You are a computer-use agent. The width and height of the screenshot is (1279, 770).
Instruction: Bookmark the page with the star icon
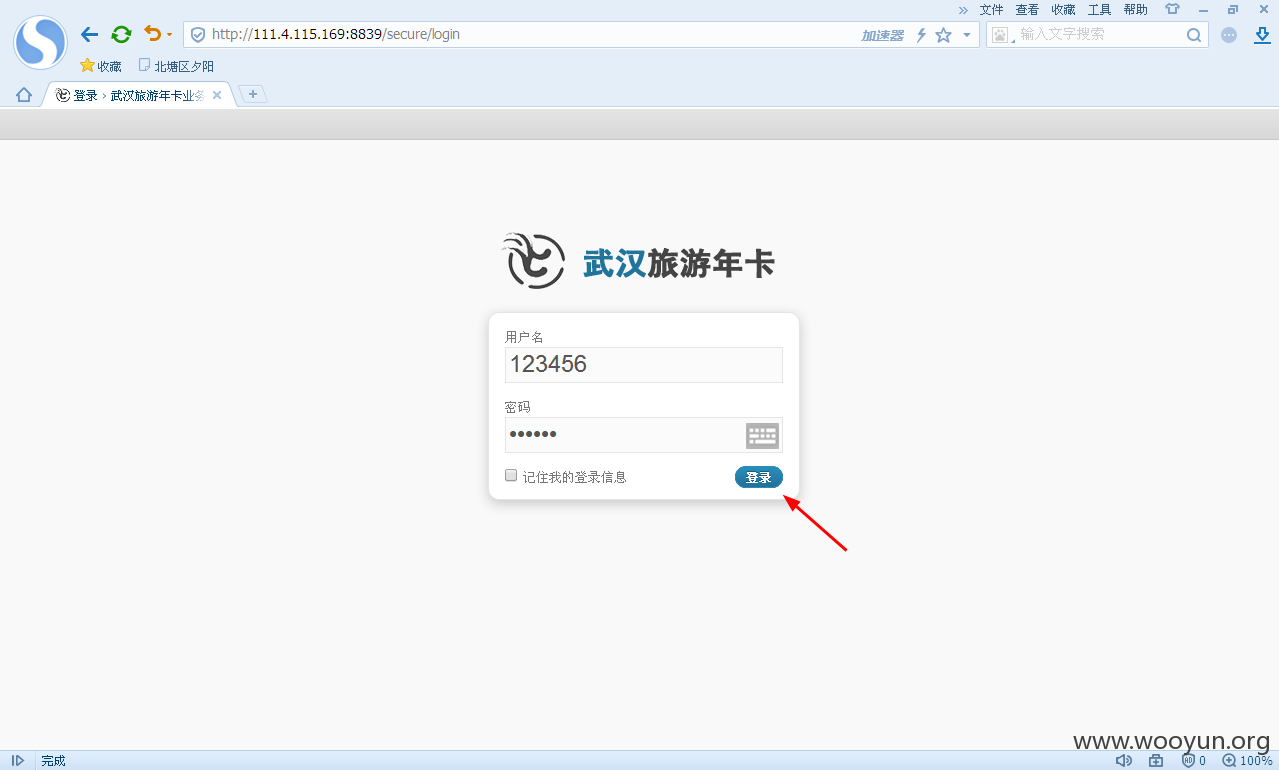click(943, 35)
